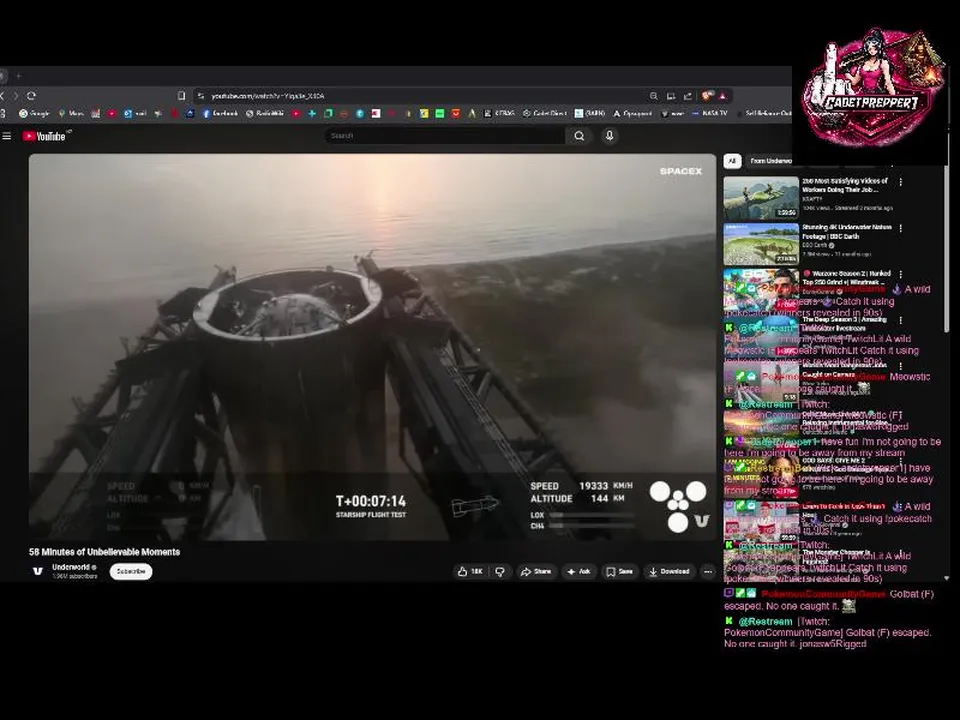960x720 pixels.
Task: Save the video to a playlist
Action: pyautogui.click(x=620, y=571)
